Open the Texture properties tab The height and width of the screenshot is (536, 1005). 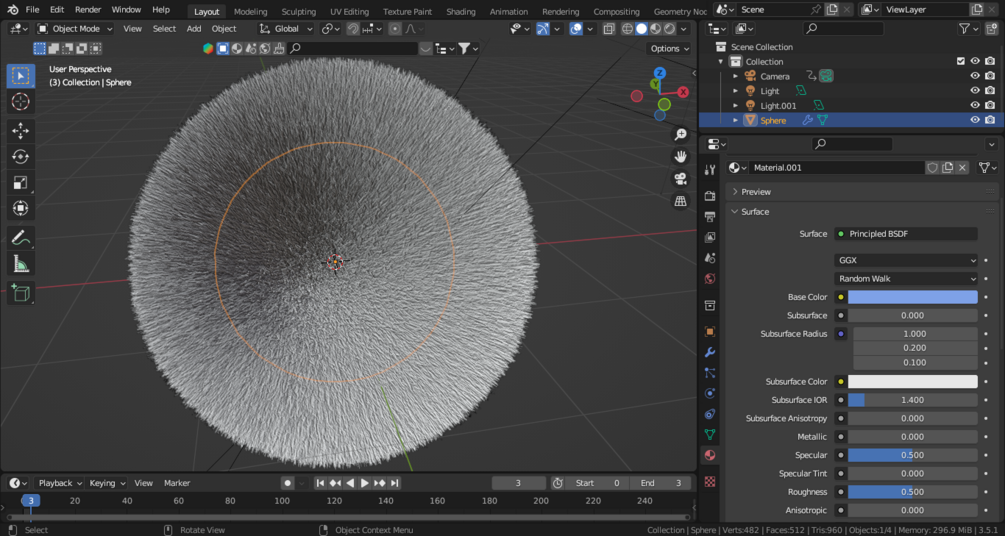pyautogui.click(x=710, y=482)
